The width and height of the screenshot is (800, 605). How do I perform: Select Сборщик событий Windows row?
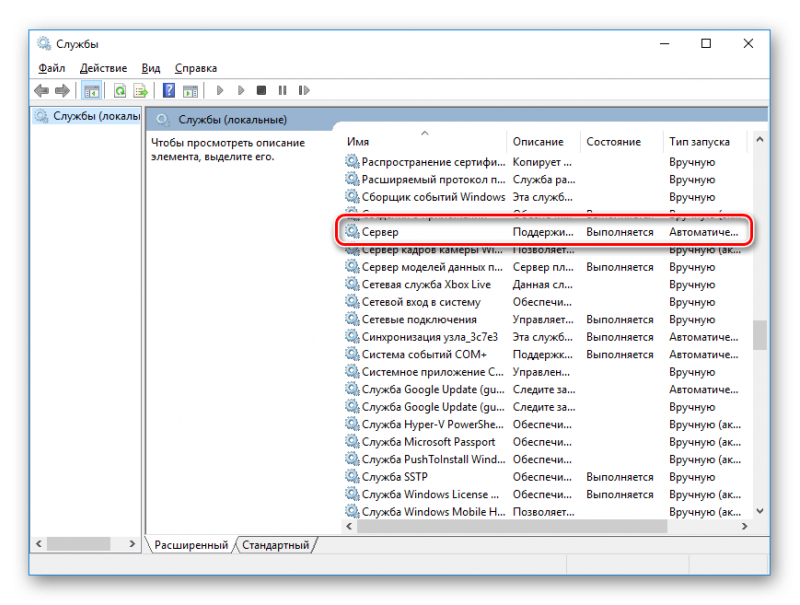tap(543, 197)
